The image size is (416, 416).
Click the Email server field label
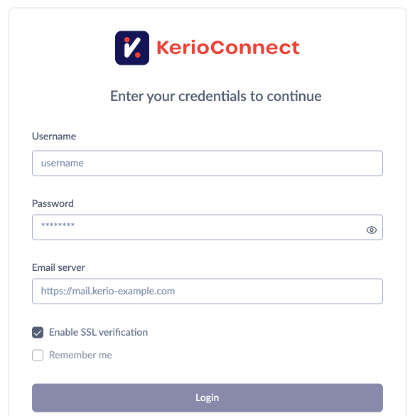58,268
